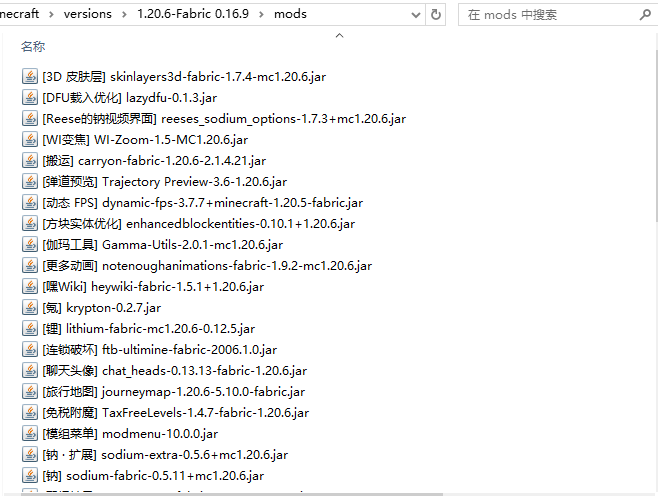Click the magnifier search icon in search box
The width and height of the screenshot is (658, 496).
pyautogui.click(x=645, y=15)
